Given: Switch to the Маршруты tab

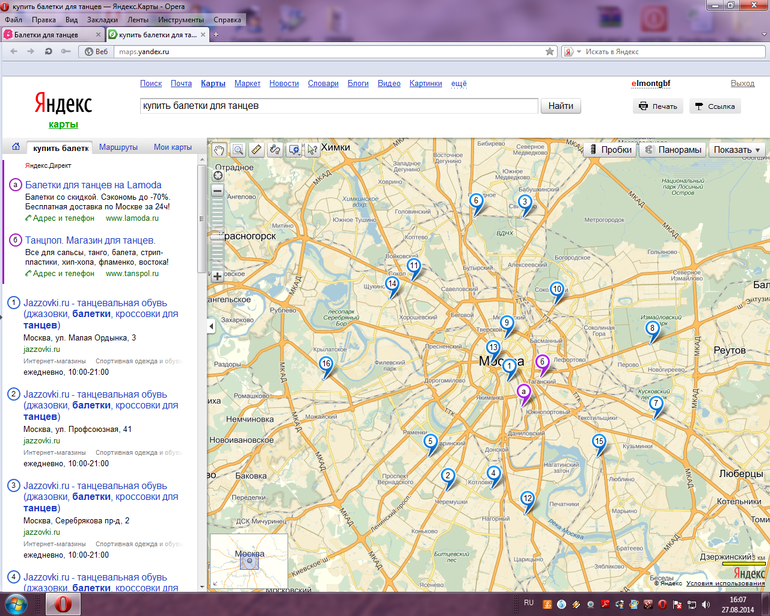Looking at the screenshot, I should tap(118, 147).
